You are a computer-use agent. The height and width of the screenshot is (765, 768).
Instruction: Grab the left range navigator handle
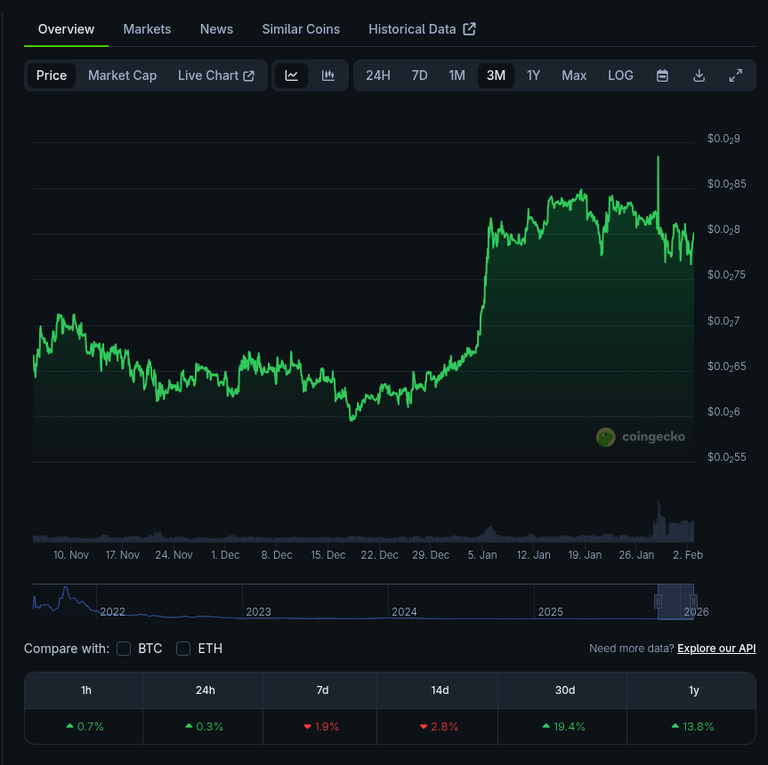(658, 601)
